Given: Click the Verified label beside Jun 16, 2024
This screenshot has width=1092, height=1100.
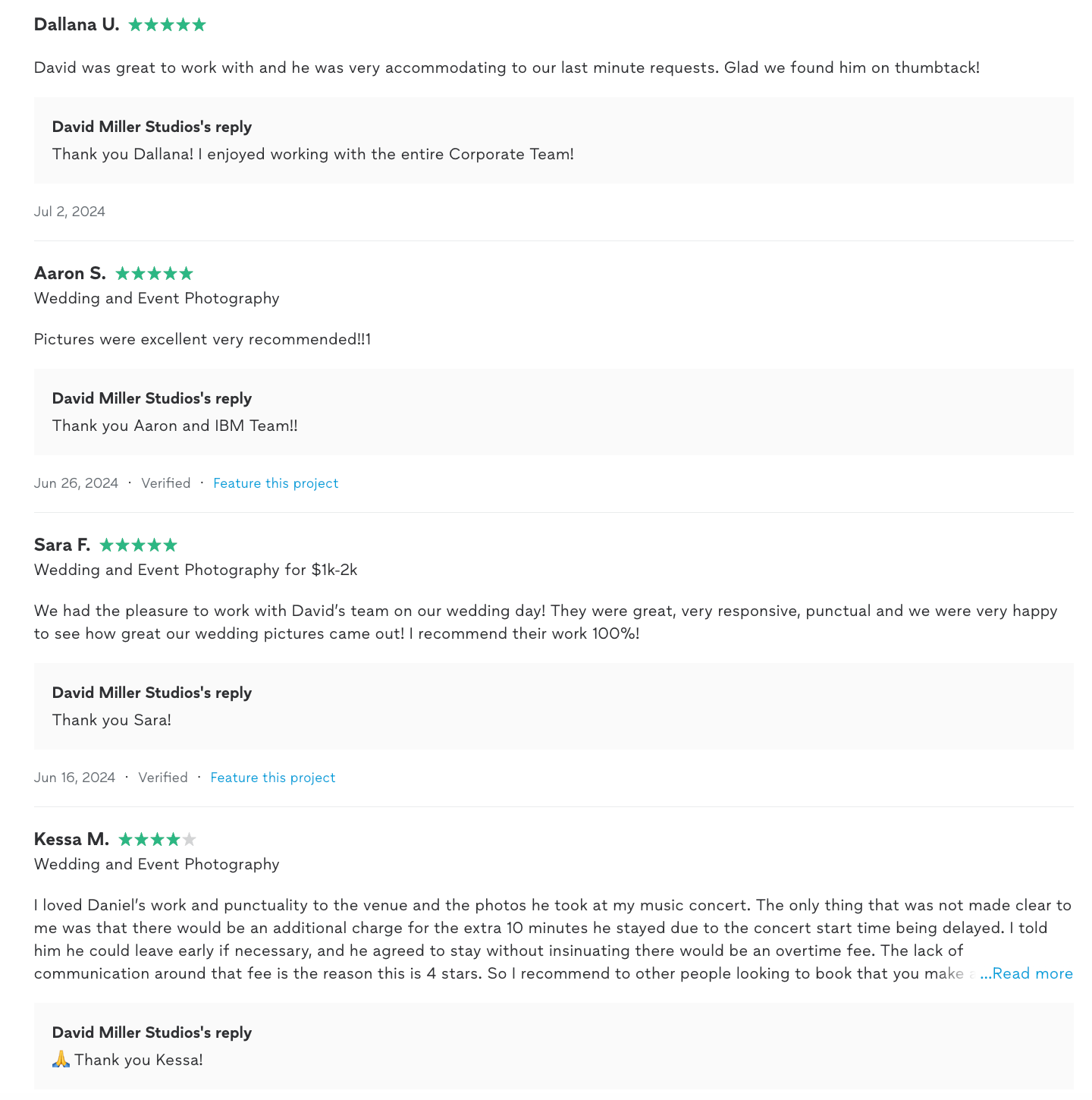Looking at the screenshot, I should coord(162,778).
